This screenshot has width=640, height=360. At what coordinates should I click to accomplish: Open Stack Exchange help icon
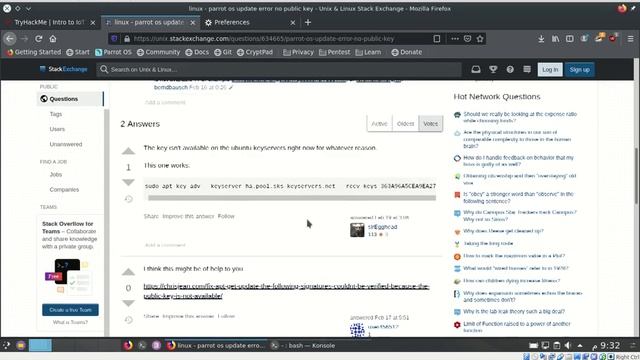tap(510, 69)
